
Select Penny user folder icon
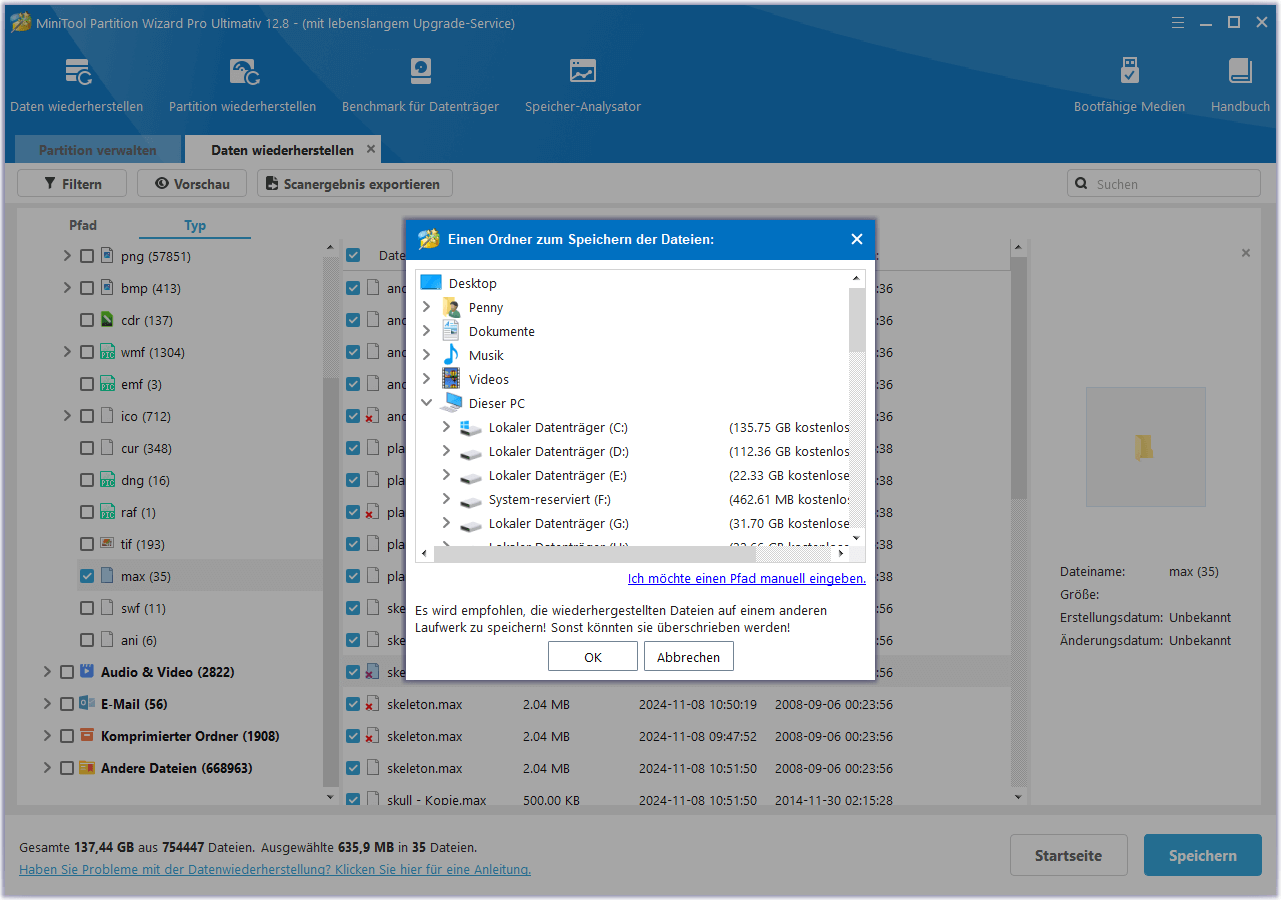(x=451, y=307)
